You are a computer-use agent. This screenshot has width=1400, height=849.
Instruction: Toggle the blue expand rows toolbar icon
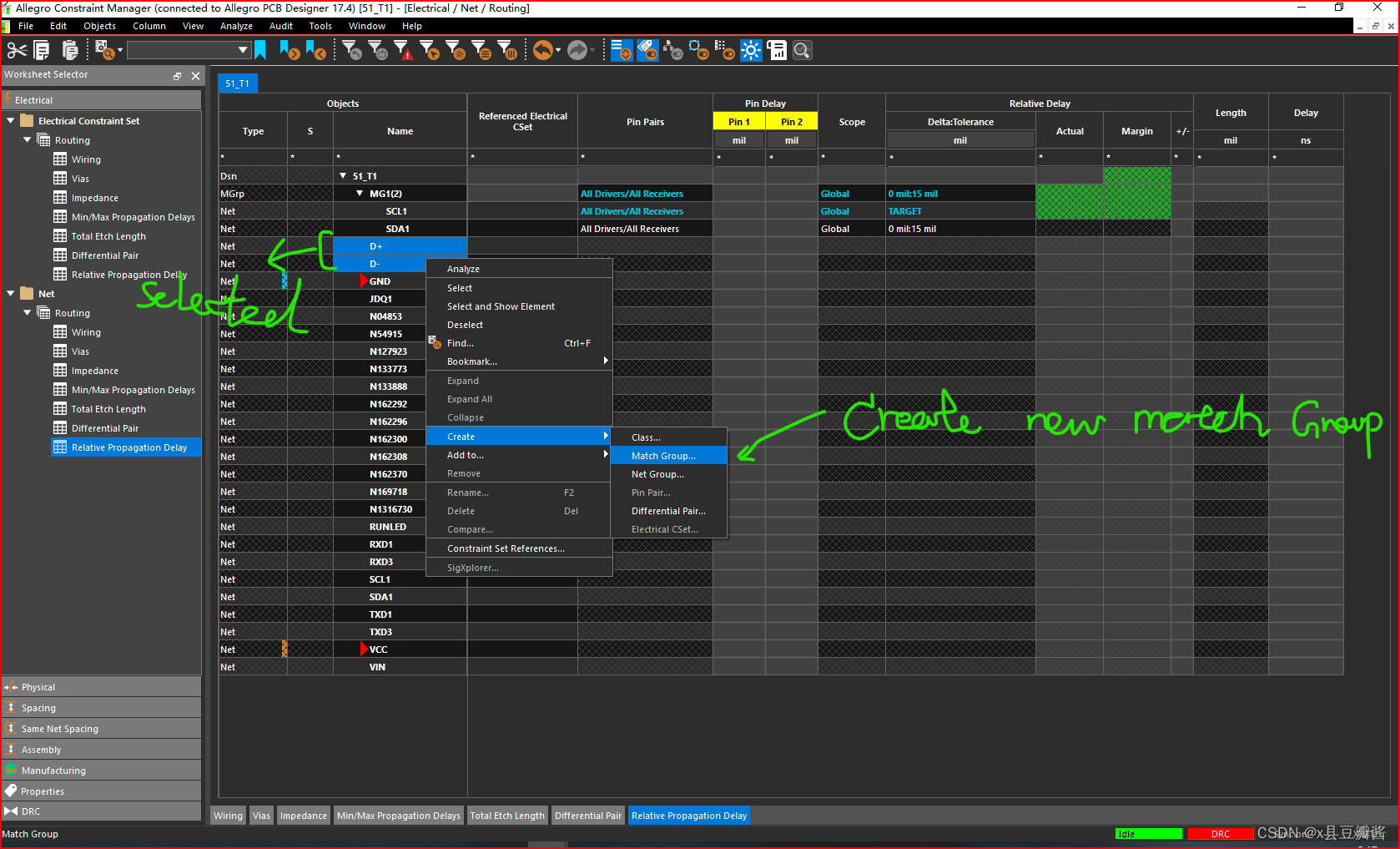tap(622, 50)
